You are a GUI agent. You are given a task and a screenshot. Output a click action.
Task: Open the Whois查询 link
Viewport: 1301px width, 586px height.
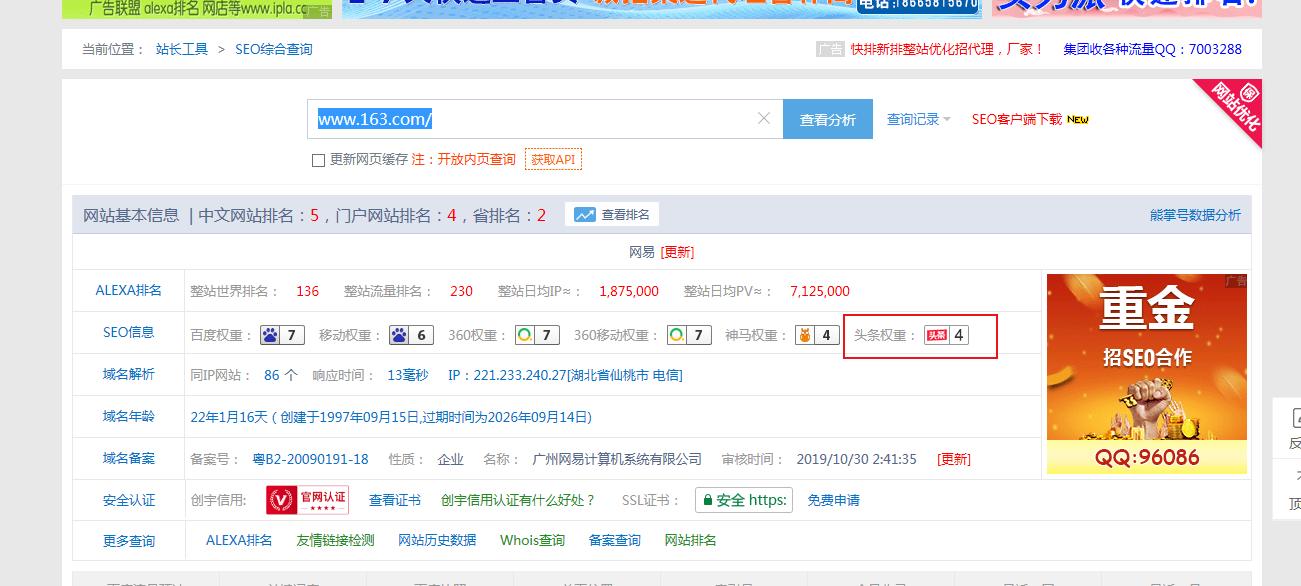(x=530, y=538)
